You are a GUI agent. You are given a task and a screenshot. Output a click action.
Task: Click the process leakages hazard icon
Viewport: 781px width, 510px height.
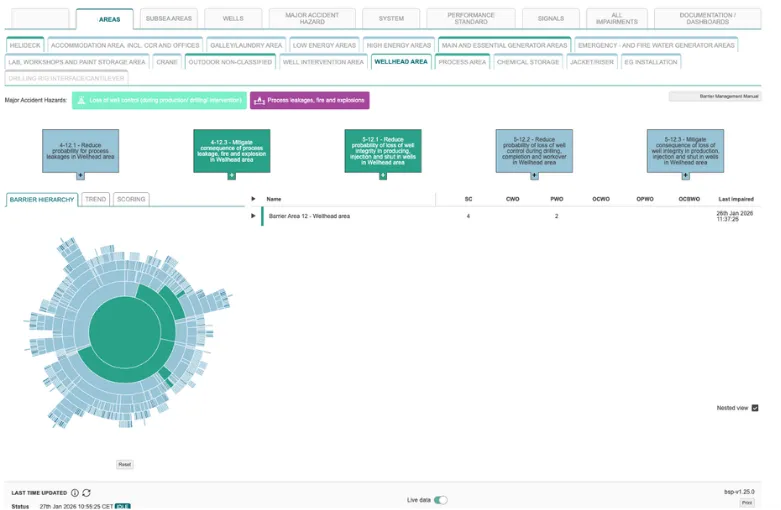259,101
